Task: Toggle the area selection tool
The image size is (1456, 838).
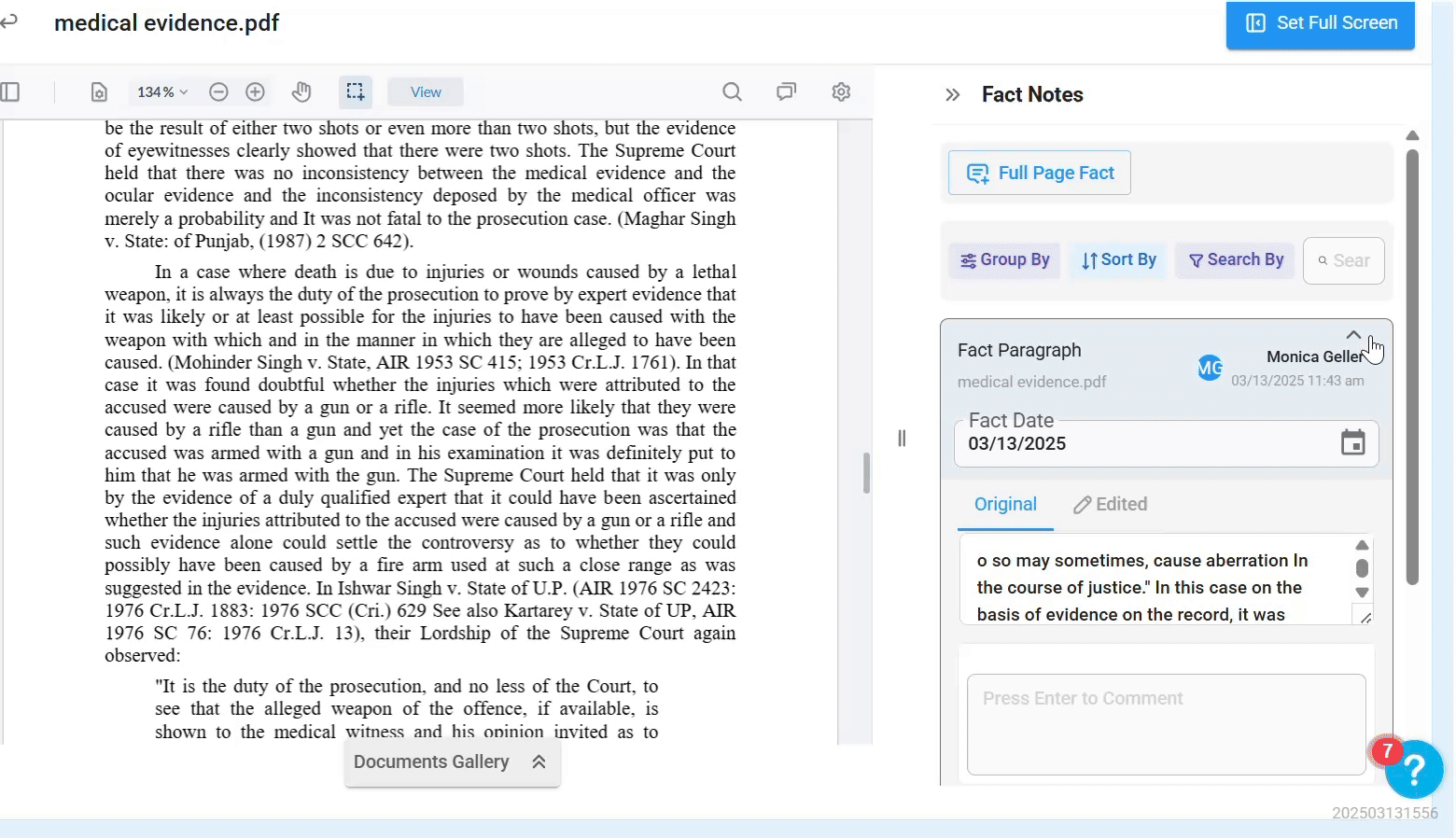Action: coord(355,91)
